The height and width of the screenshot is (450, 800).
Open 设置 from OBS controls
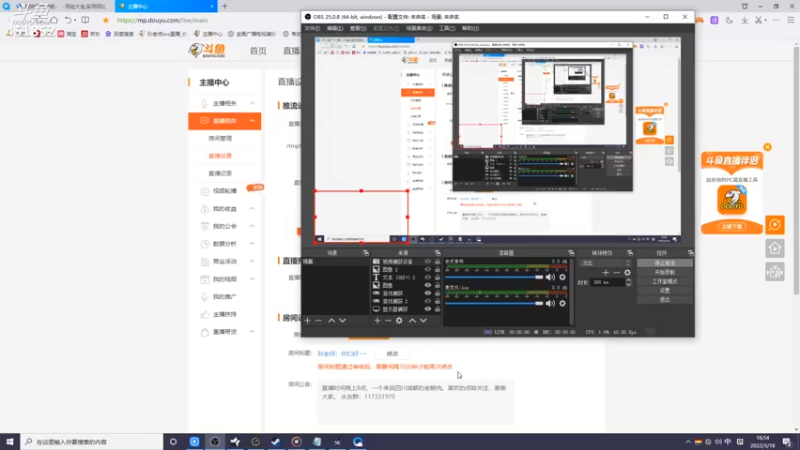665,291
